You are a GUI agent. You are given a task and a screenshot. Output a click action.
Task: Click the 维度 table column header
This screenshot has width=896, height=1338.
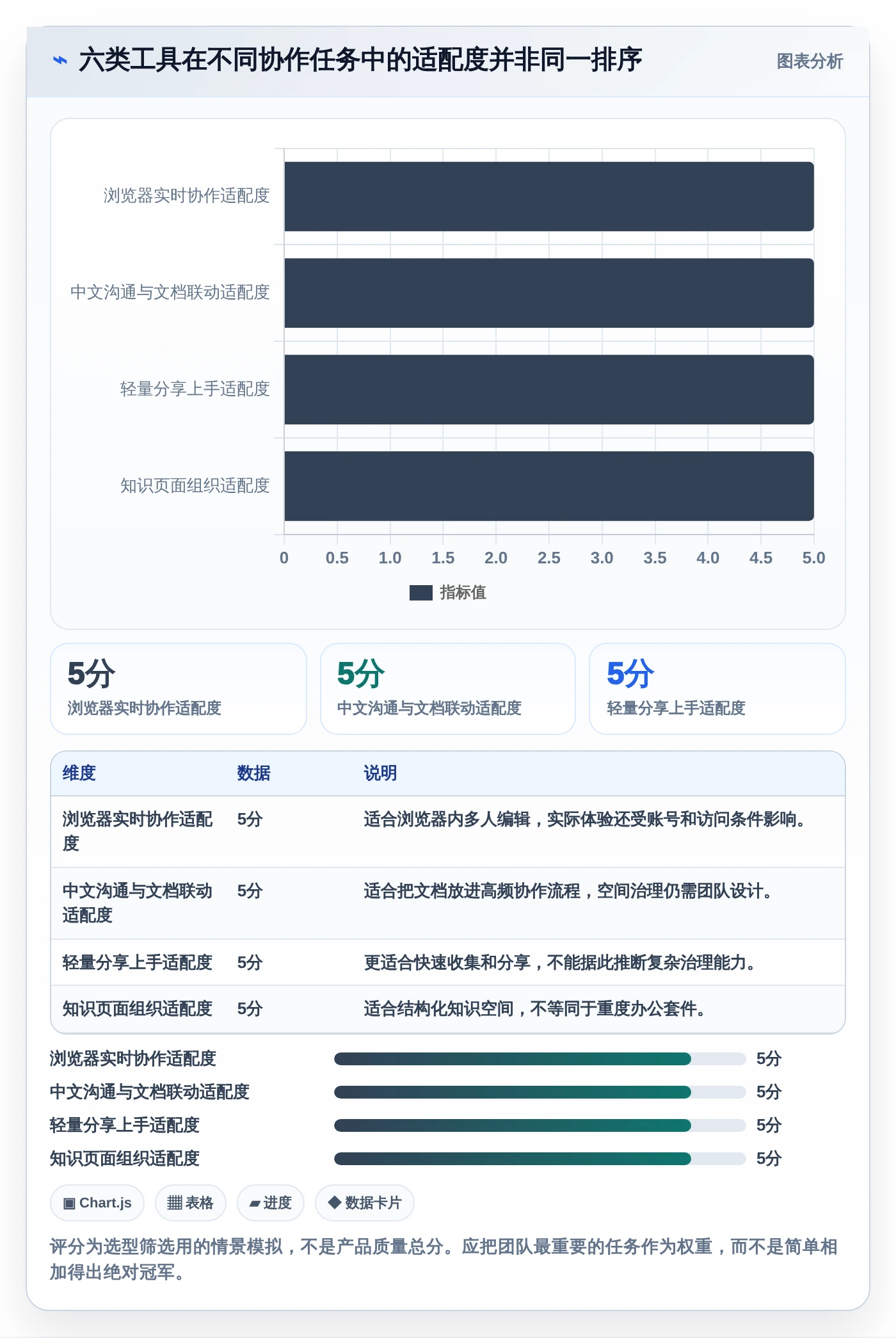click(79, 773)
